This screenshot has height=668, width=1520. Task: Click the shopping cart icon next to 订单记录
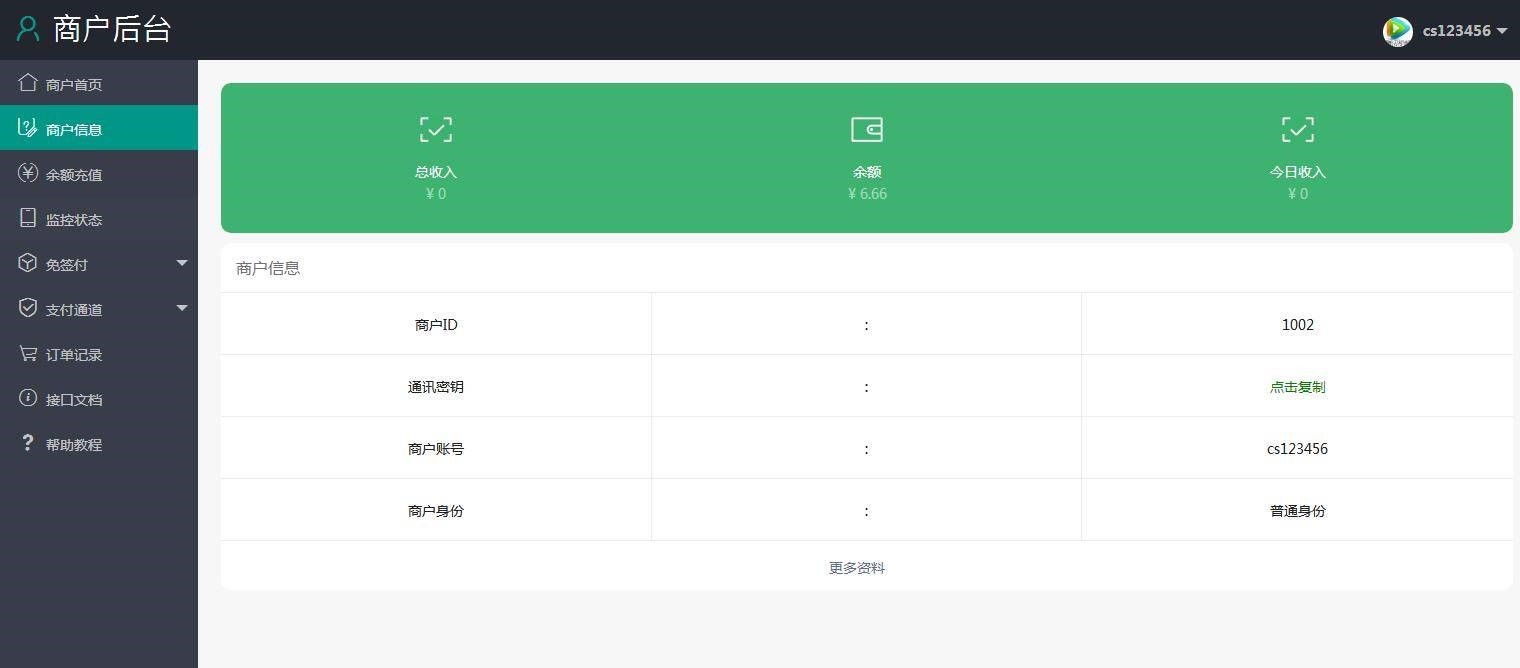pos(28,353)
